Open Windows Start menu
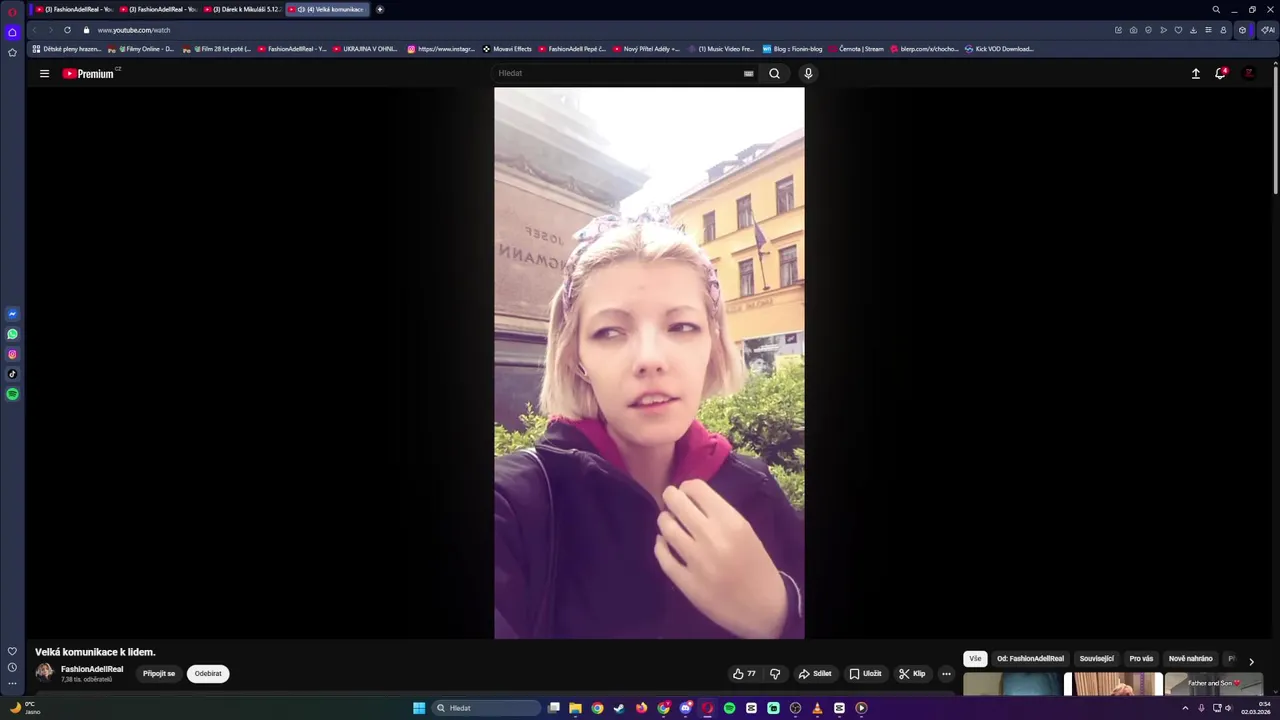Viewport: 1280px width, 720px height. coord(419,708)
